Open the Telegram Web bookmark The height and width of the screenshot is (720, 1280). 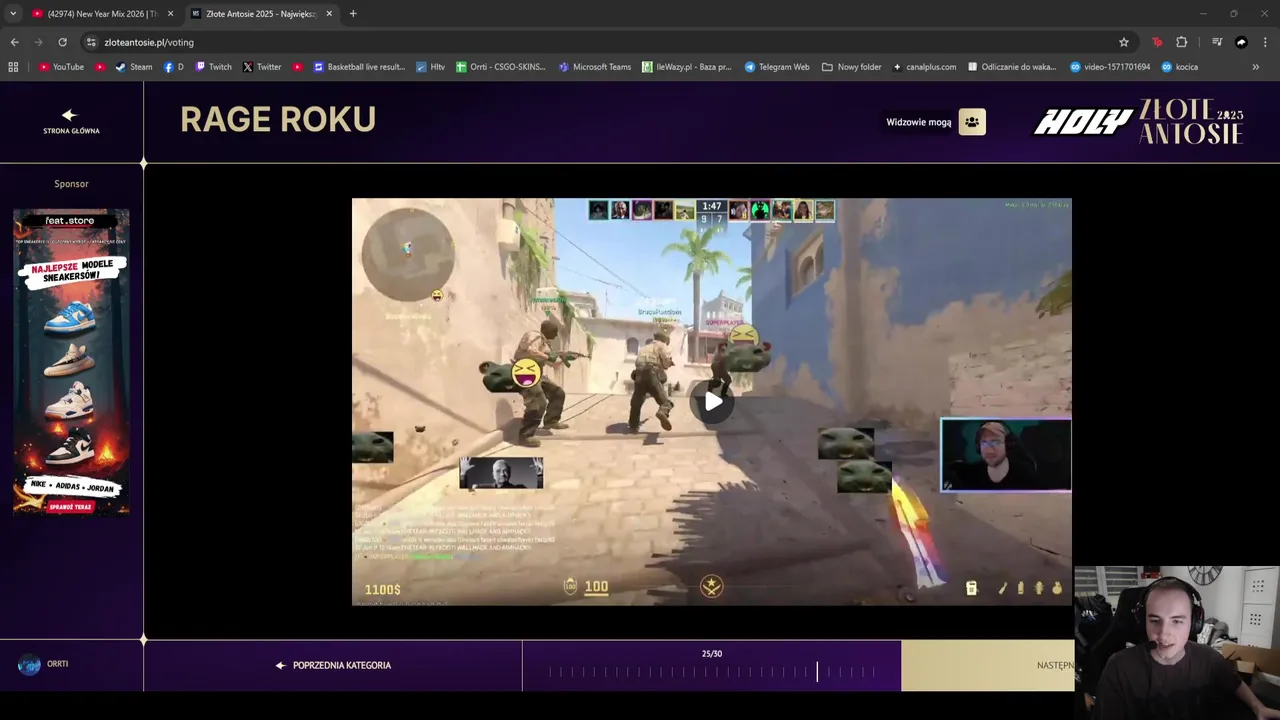777,67
